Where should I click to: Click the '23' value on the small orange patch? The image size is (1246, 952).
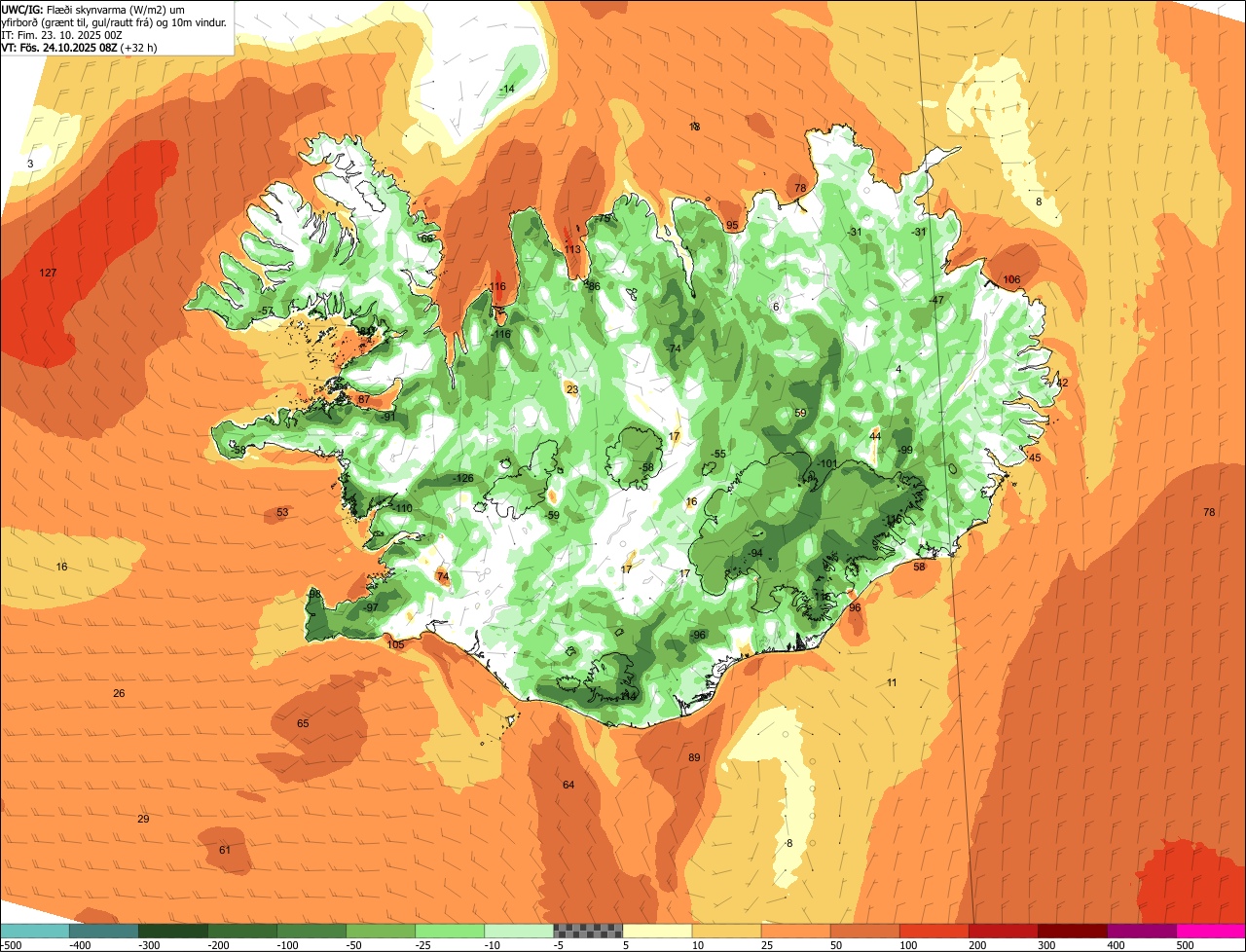[x=572, y=389]
